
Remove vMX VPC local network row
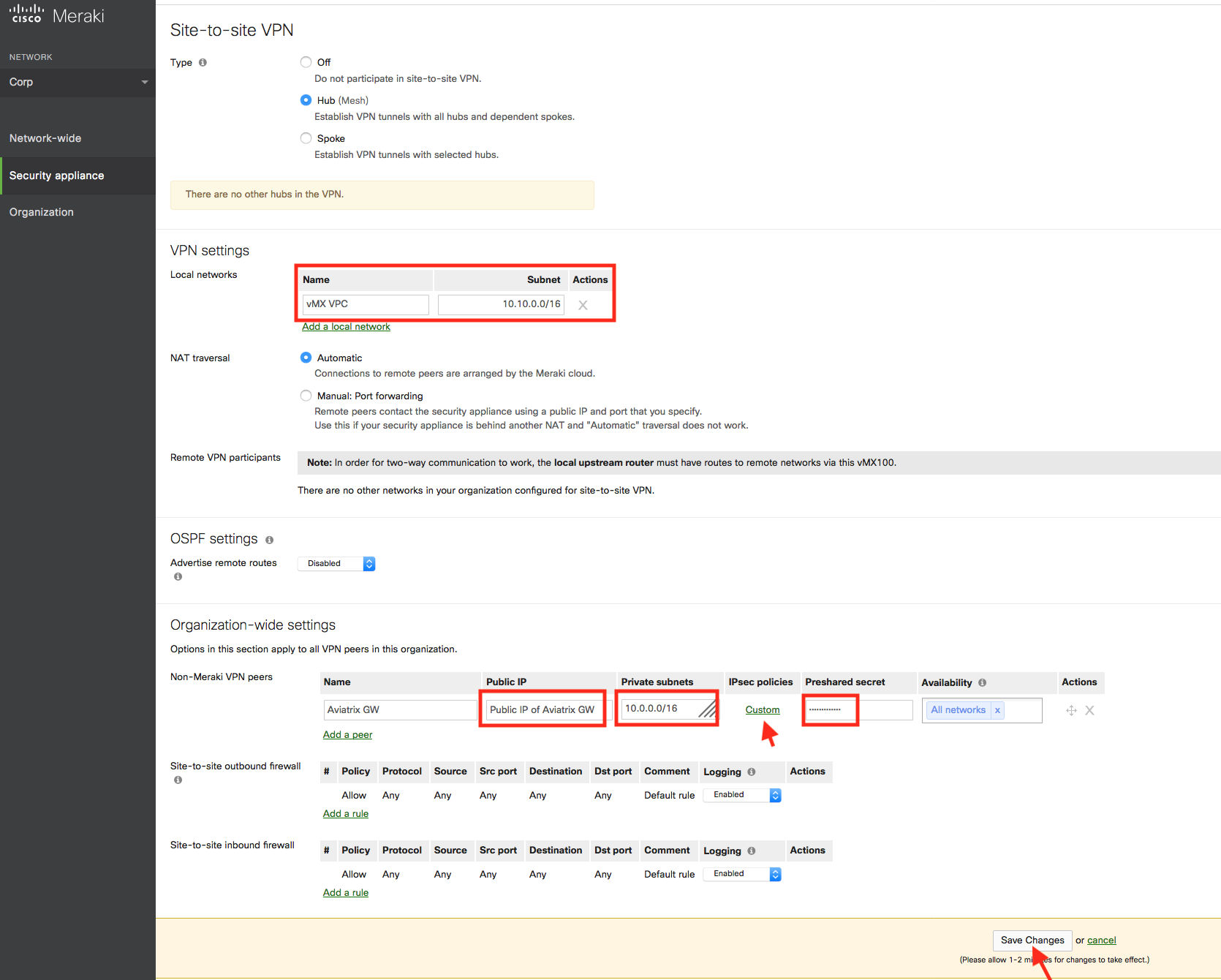583,305
